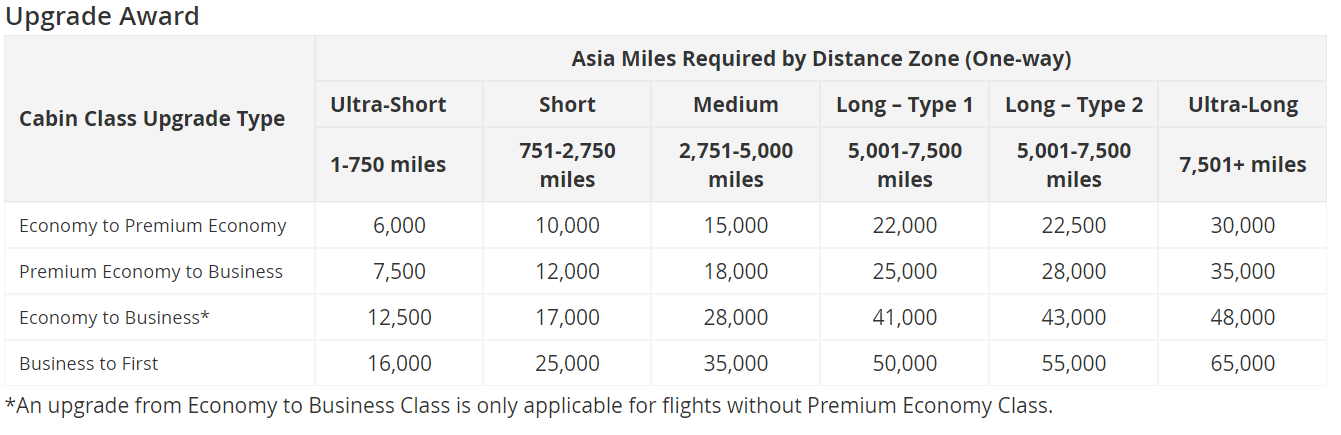The width and height of the screenshot is (1341, 435).
Task: Click the Asia Miles Required by Distance Zone header
Action: click(x=821, y=59)
